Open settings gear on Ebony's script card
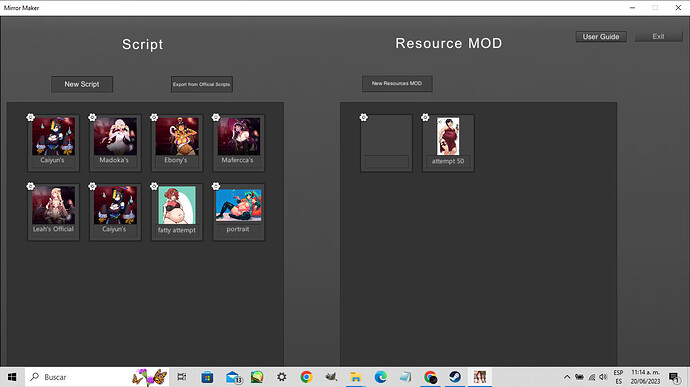This screenshot has width=690, height=387. click(154, 117)
